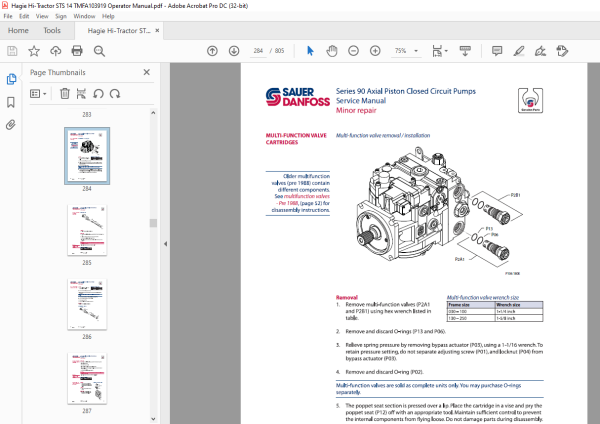Select page 284 thumbnail
Viewport: 600px width, 424px height.
[87, 156]
